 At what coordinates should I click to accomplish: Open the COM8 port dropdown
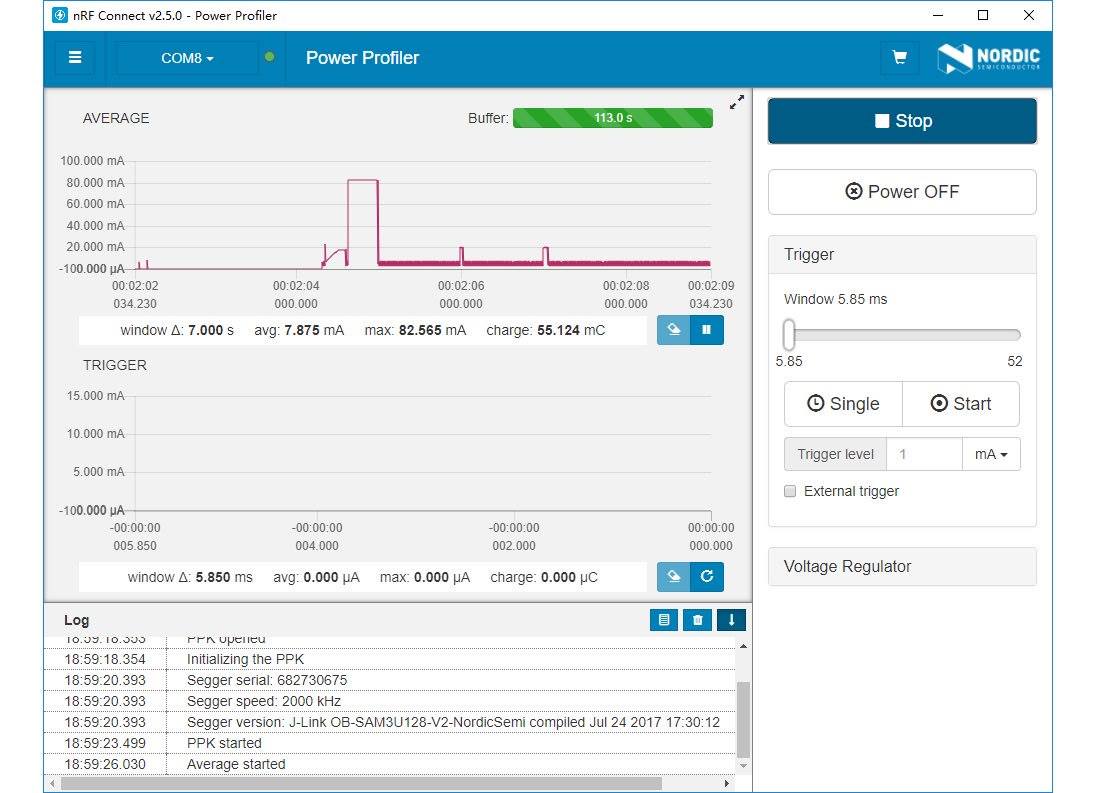(187, 58)
